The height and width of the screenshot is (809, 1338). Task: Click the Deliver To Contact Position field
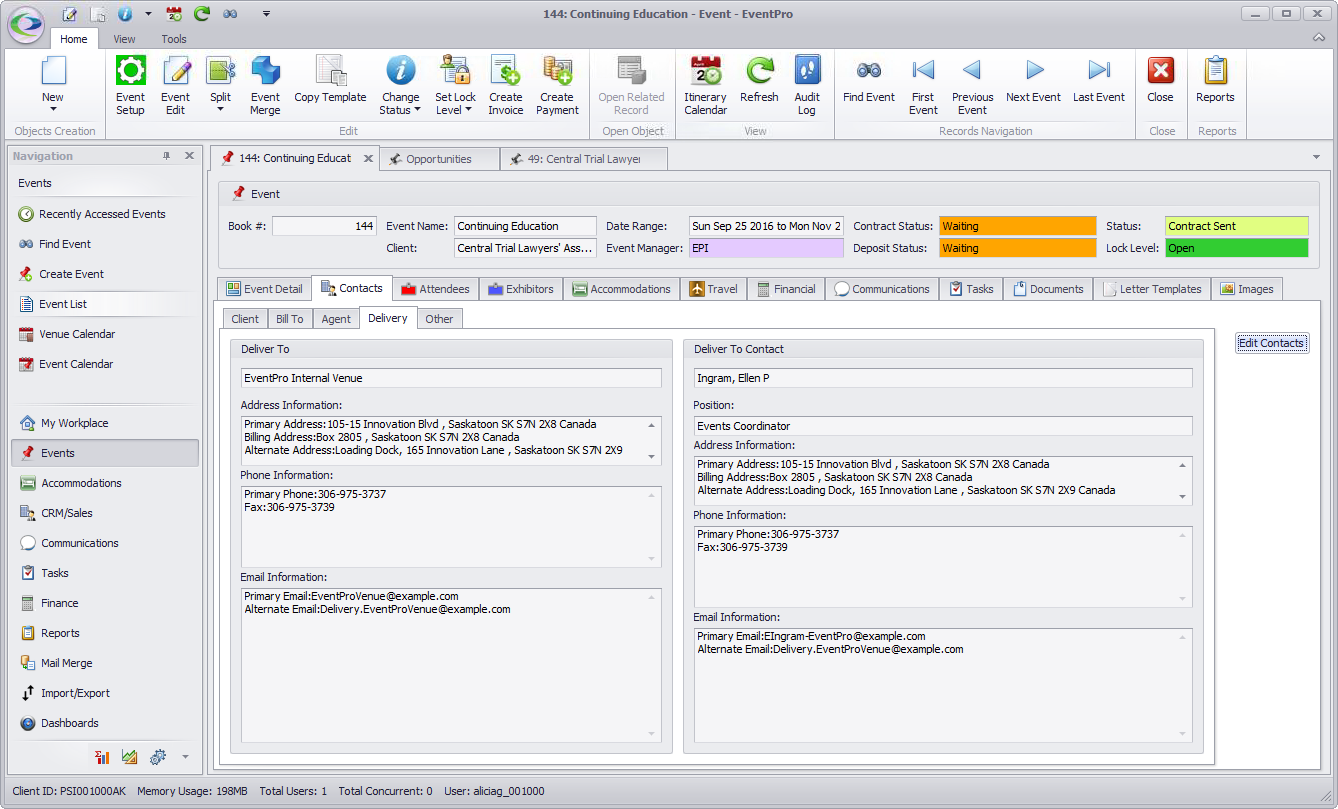(x=943, y=426)
